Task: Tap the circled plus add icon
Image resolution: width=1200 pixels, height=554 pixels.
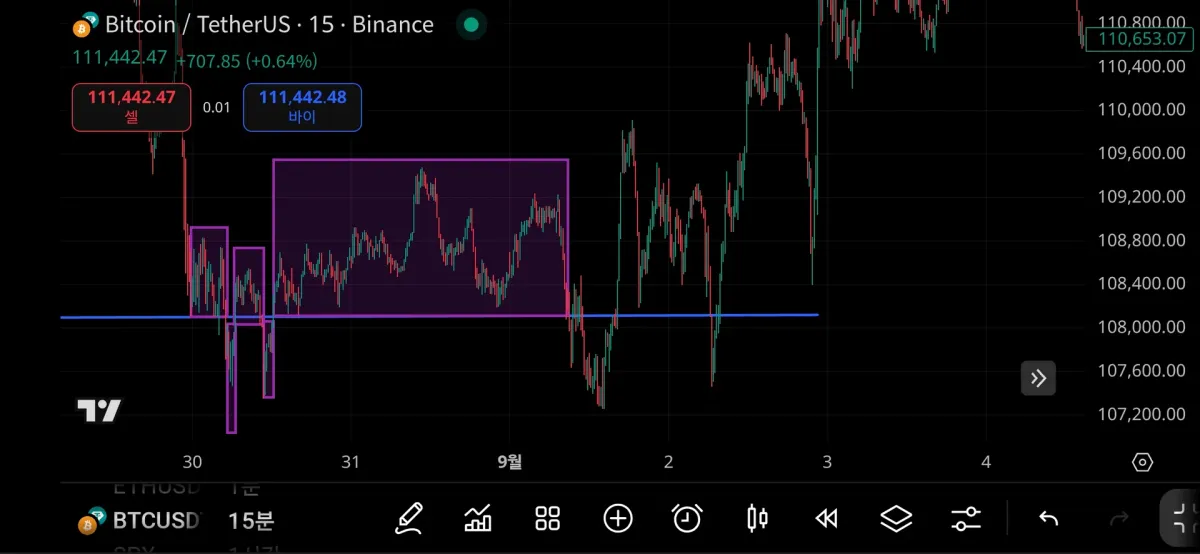Action: click(x=618, y=518)
